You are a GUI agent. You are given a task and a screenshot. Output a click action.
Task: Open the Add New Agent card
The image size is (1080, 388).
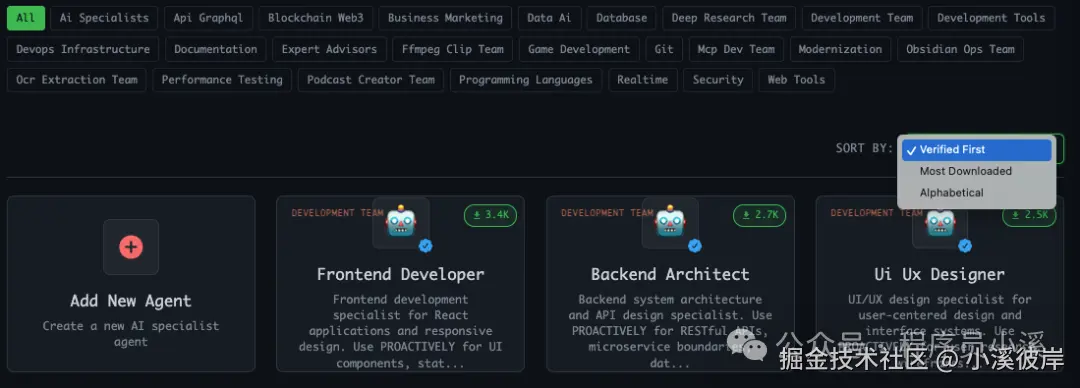pos(131,284)
